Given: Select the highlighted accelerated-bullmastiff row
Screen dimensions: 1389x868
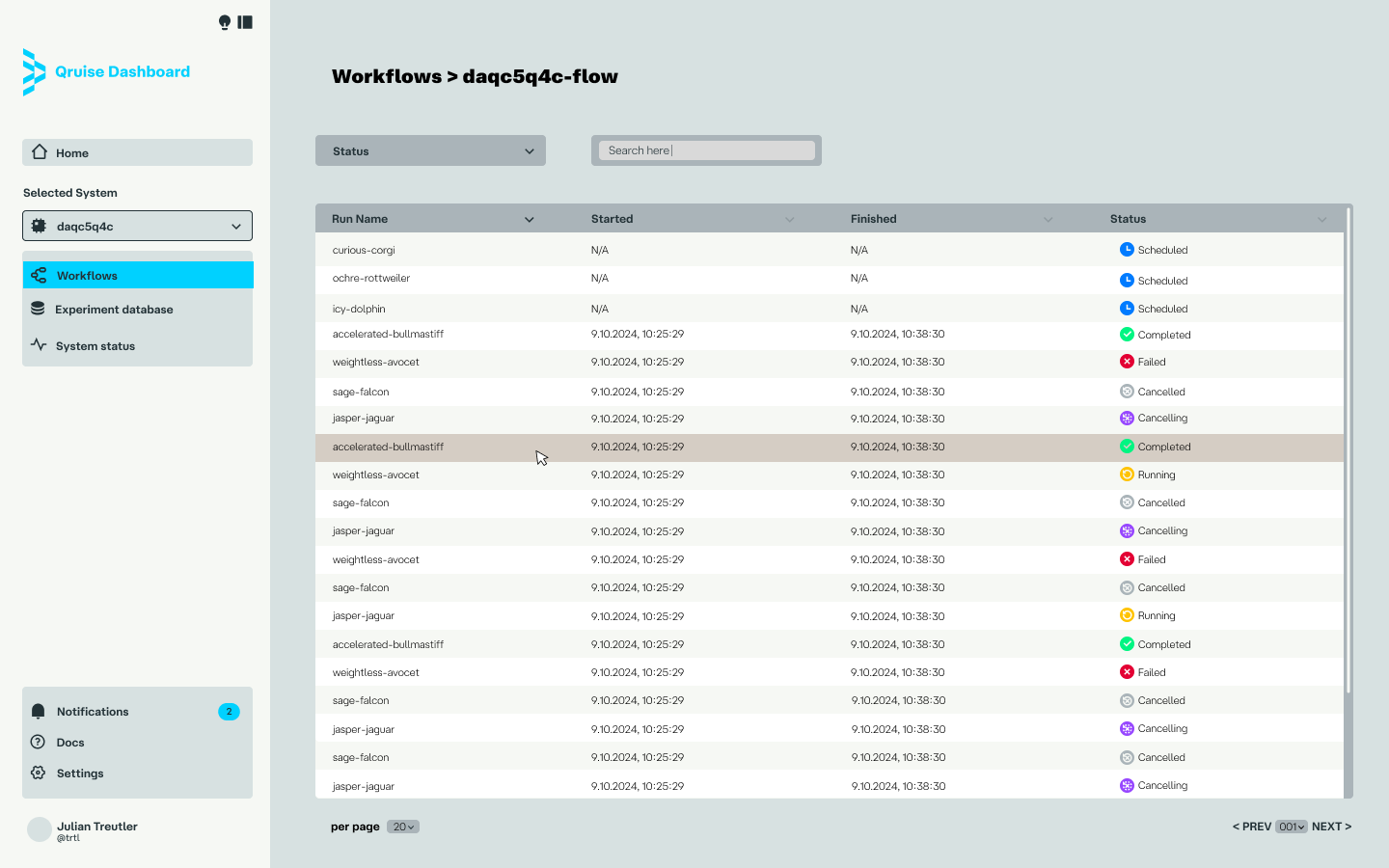Looking at the screenshot, I should [830, 447].
